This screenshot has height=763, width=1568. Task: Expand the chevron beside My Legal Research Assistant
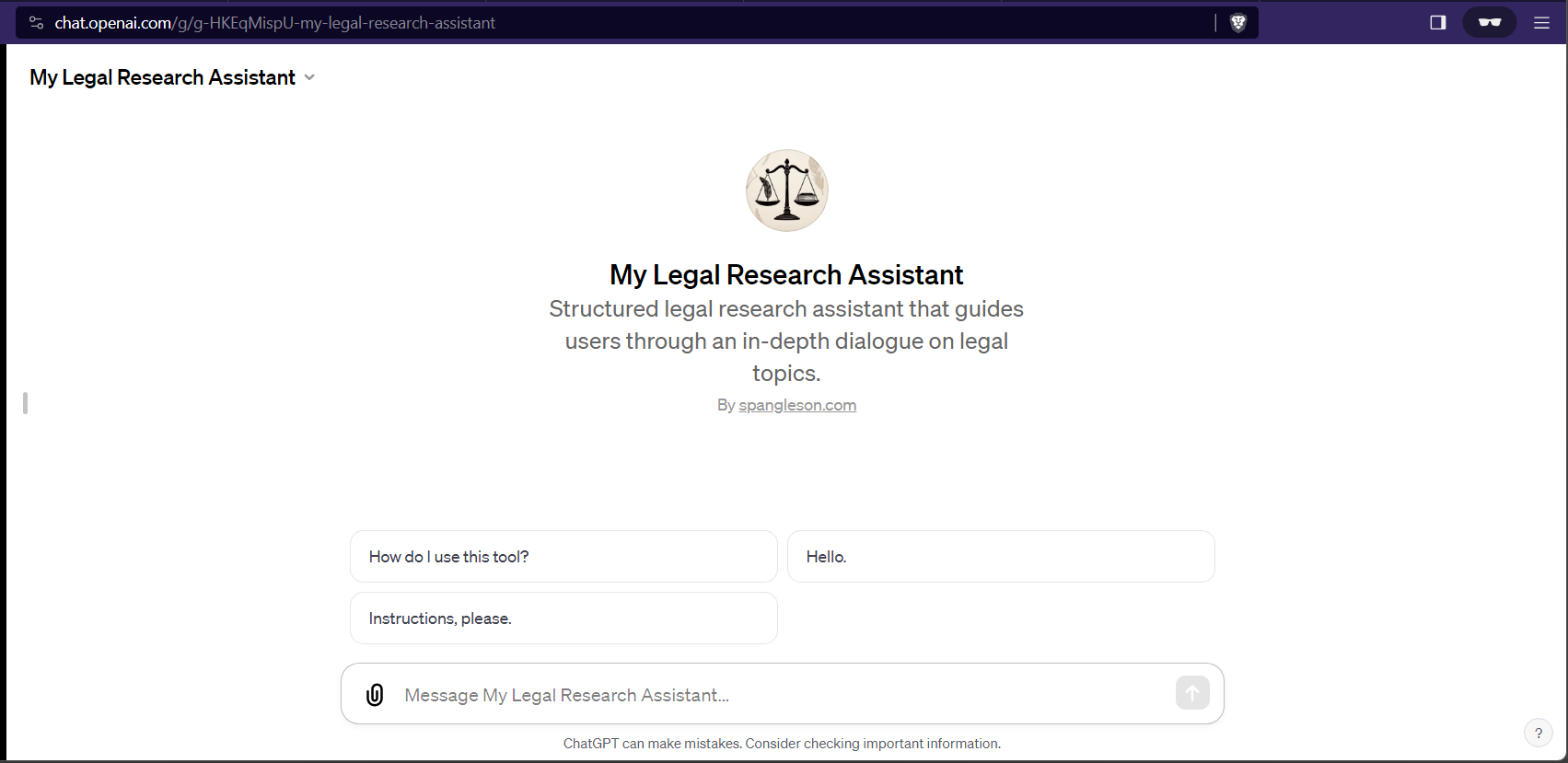(309, 78)
